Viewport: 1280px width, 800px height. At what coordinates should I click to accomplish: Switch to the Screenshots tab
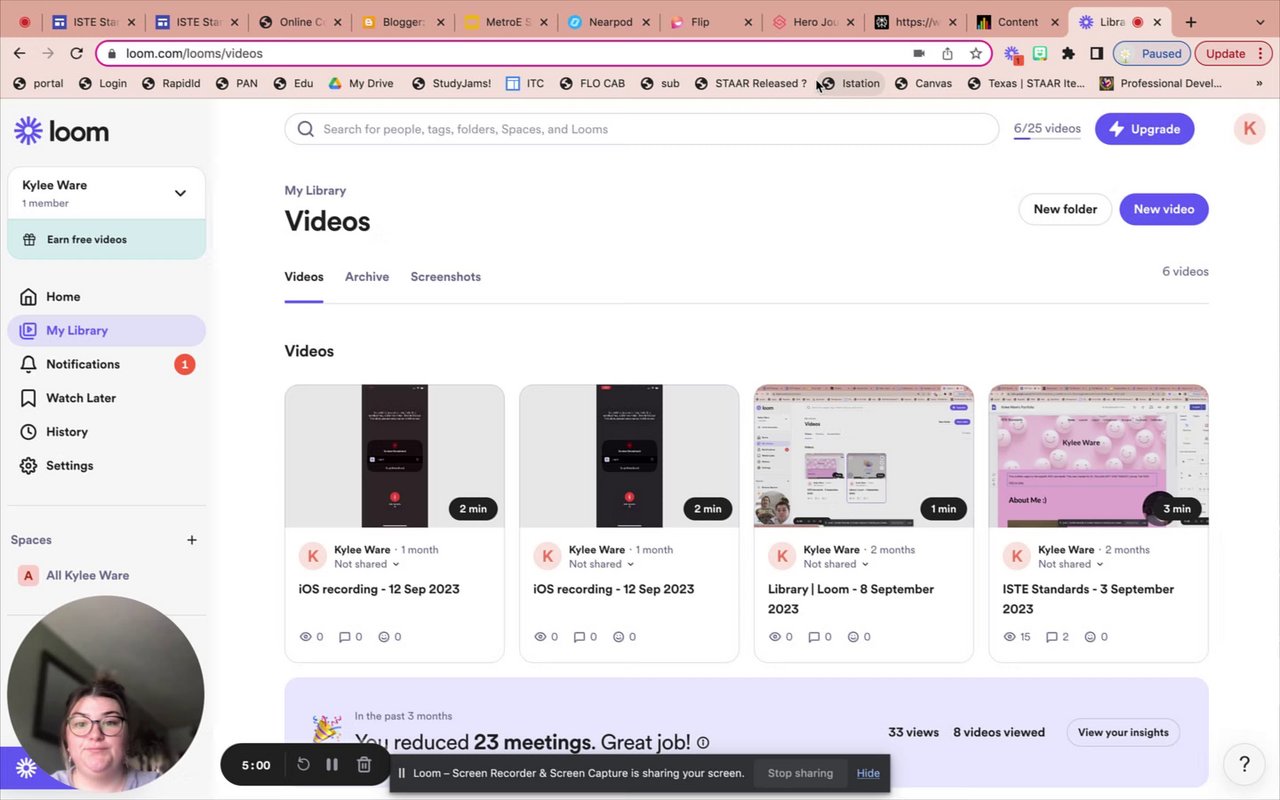tap(445, 277)
